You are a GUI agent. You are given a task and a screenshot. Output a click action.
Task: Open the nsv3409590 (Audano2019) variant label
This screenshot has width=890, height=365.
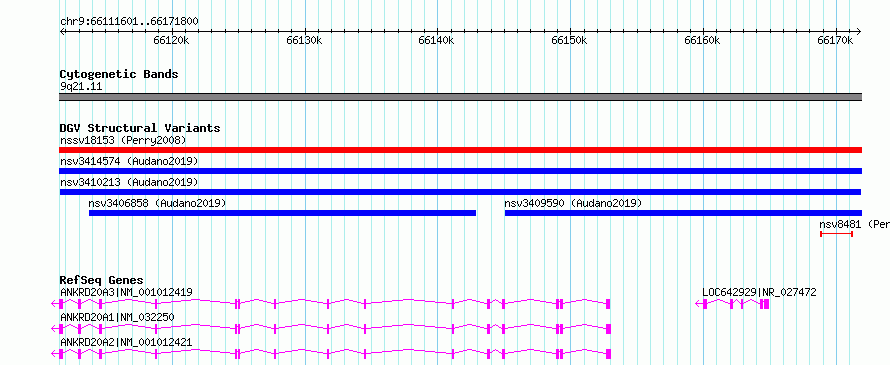(x=573, y=203)
